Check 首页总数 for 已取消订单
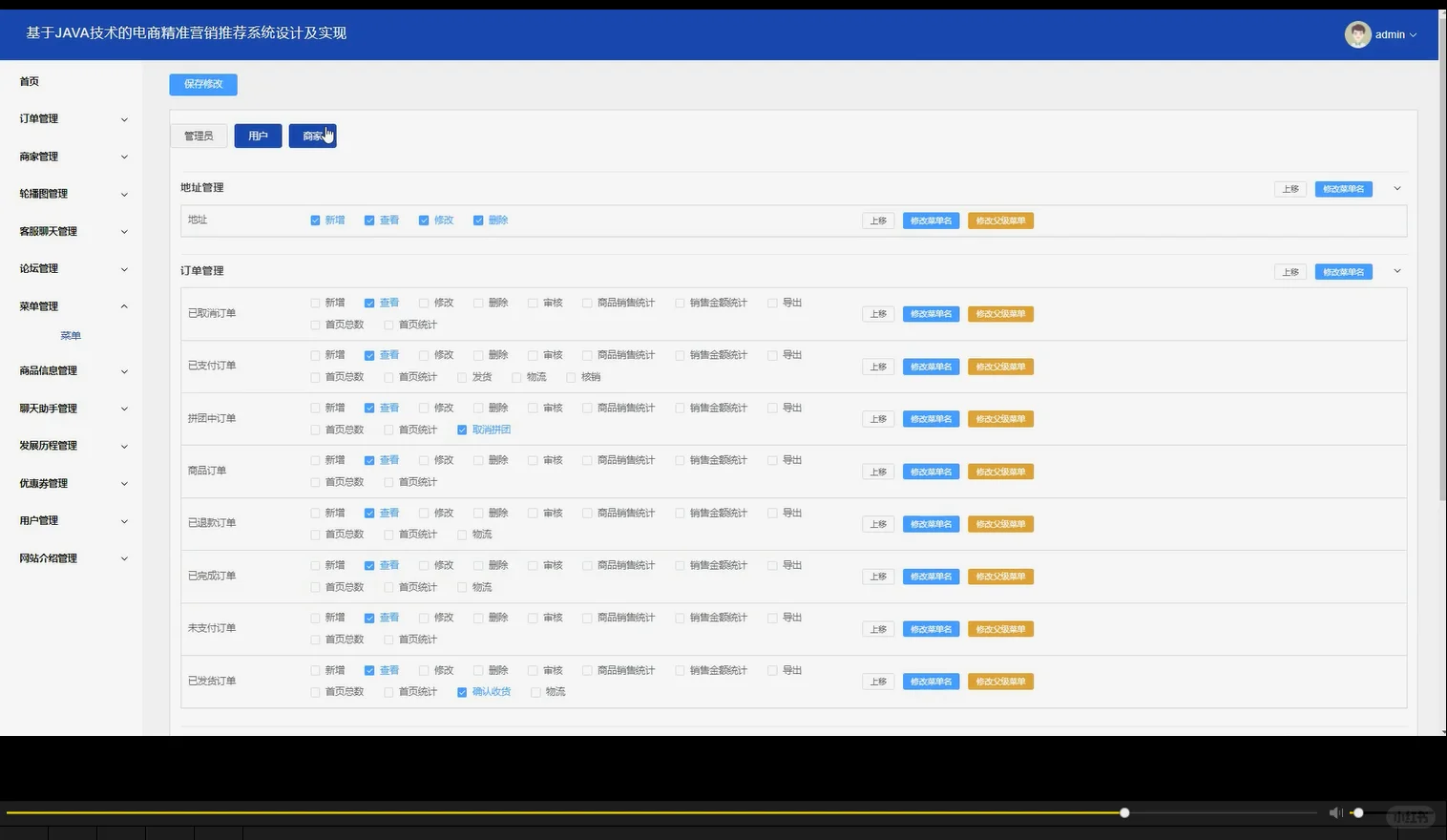Screen dimensions: 1447x840 [x=315, y=325]
